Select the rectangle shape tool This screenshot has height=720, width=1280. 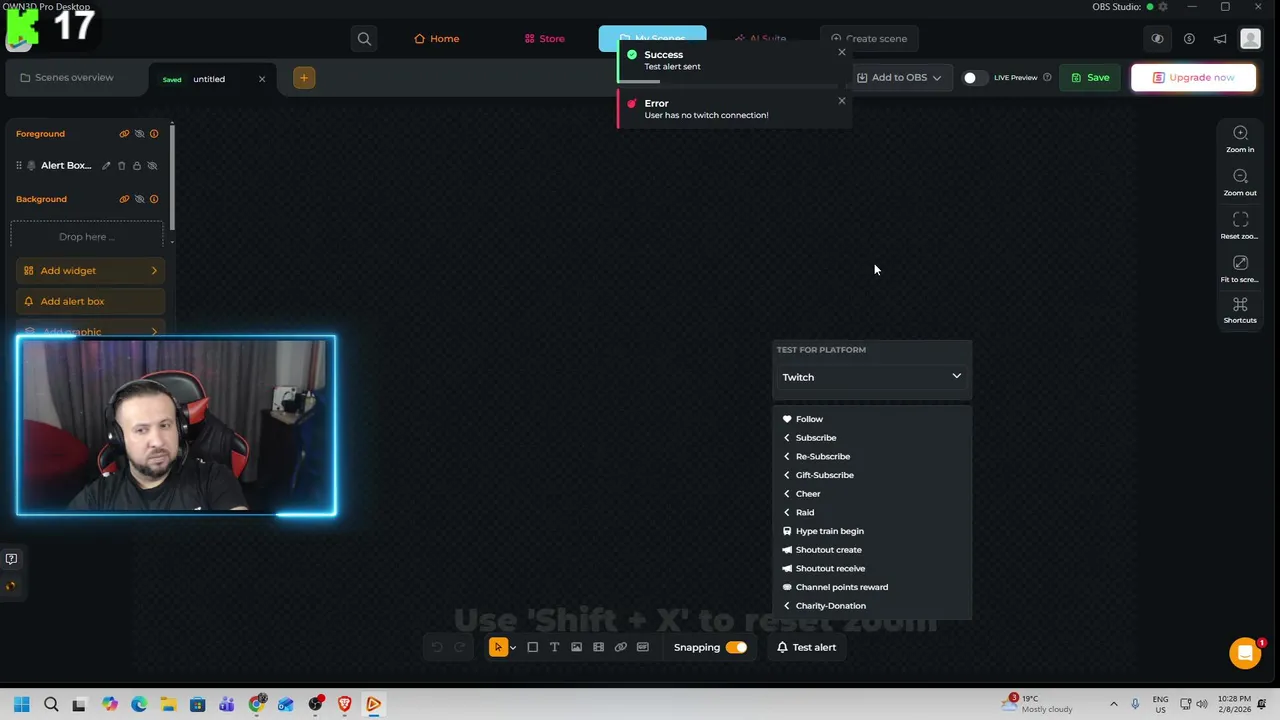533,647
